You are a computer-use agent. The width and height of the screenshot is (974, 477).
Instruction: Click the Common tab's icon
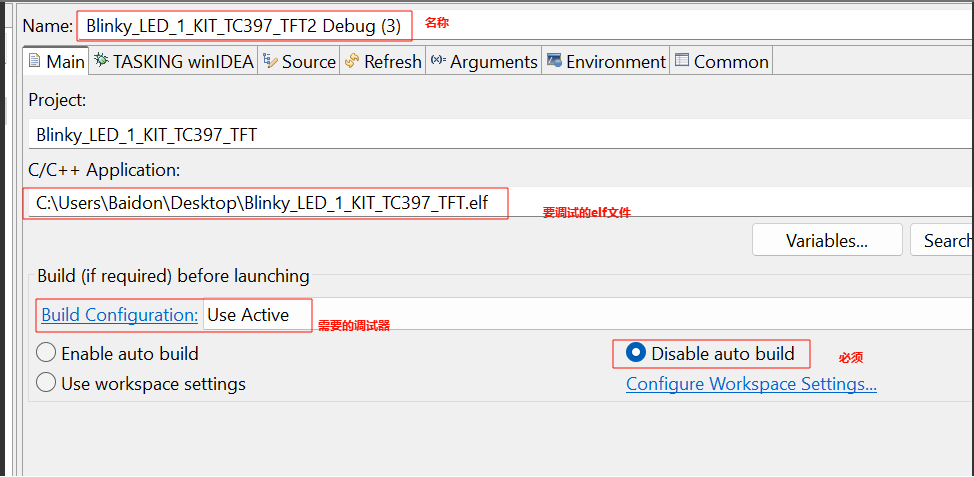pyautogui.click(x=682, y=61)
